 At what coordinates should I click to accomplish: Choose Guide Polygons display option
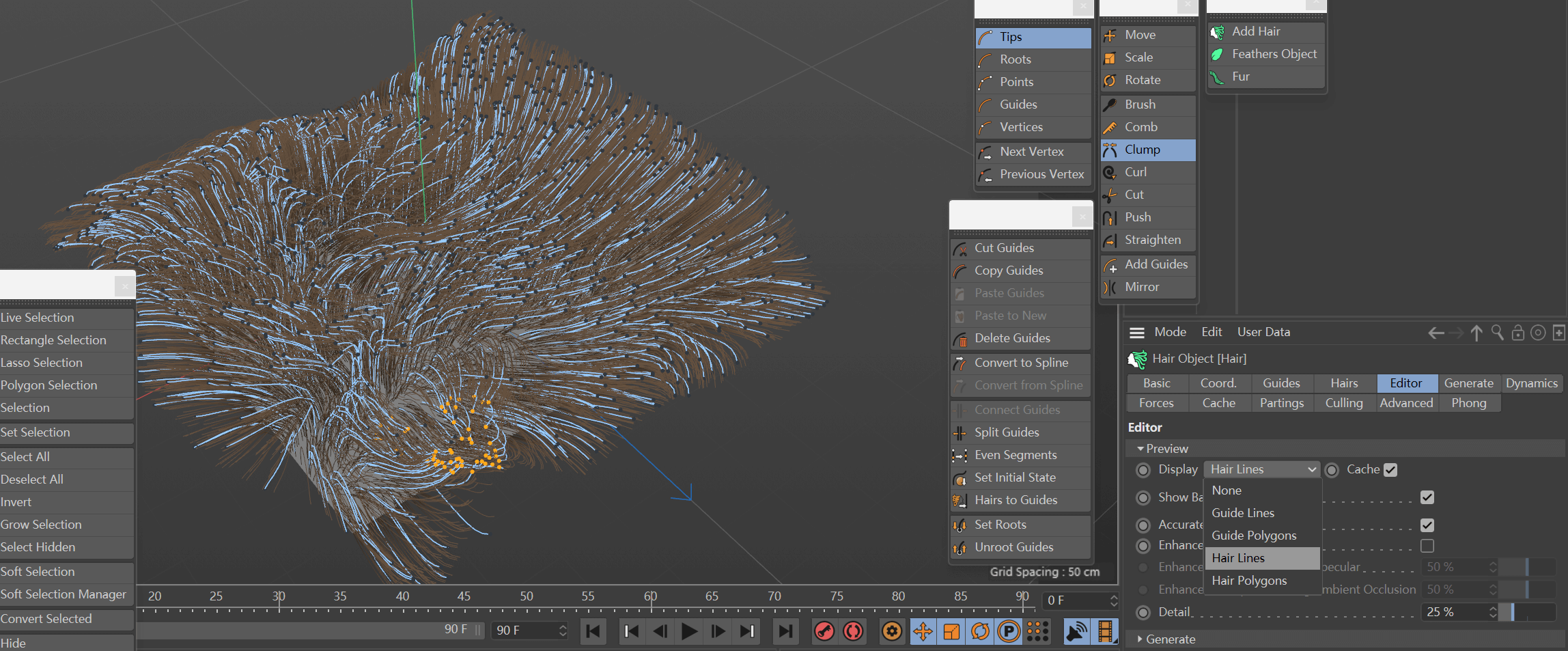pyautogui.click(x=1263, y=536)
